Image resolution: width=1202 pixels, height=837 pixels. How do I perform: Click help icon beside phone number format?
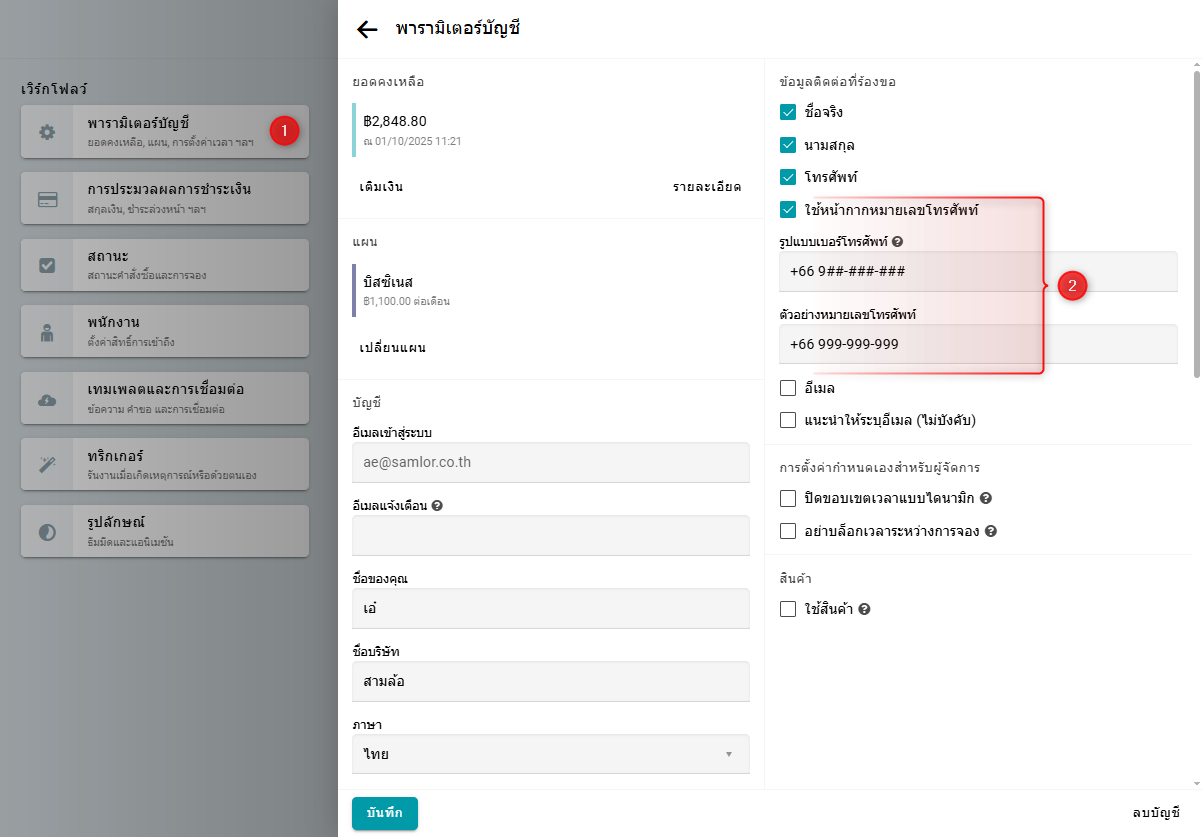(x=897, y=242)
